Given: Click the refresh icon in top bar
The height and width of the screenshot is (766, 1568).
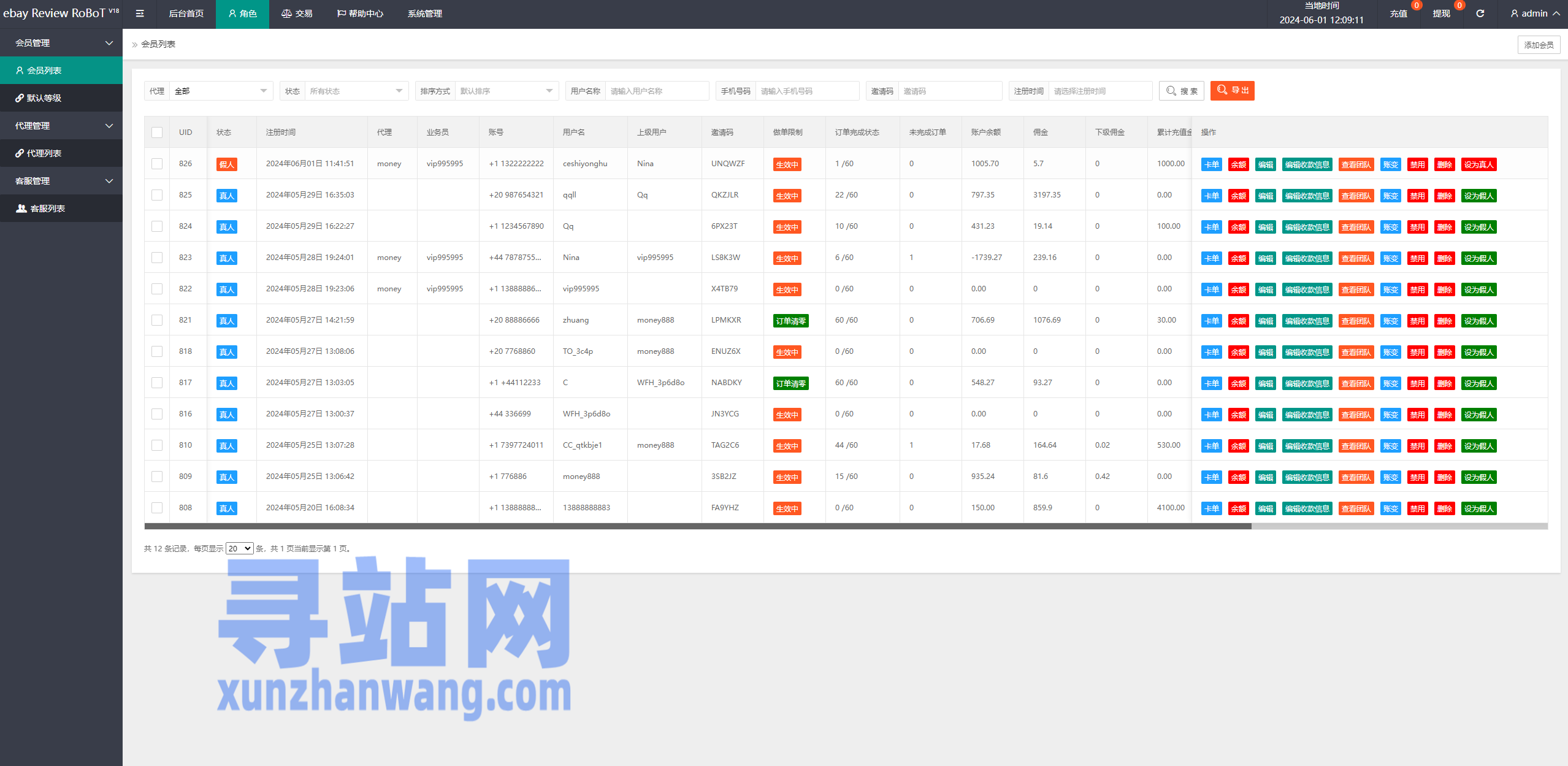Looking at the screenshot, I should click(1480, 13).
